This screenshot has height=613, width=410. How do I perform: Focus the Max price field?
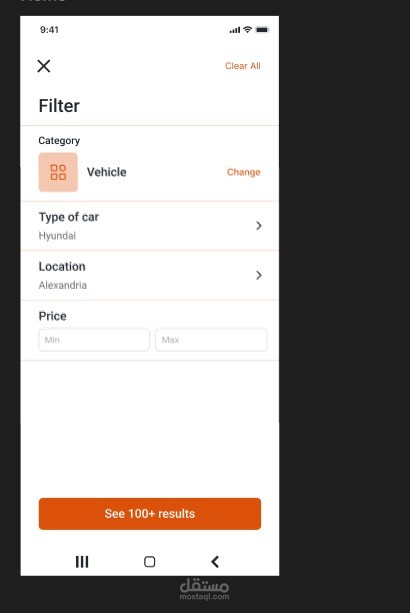(x=211, y=340)
